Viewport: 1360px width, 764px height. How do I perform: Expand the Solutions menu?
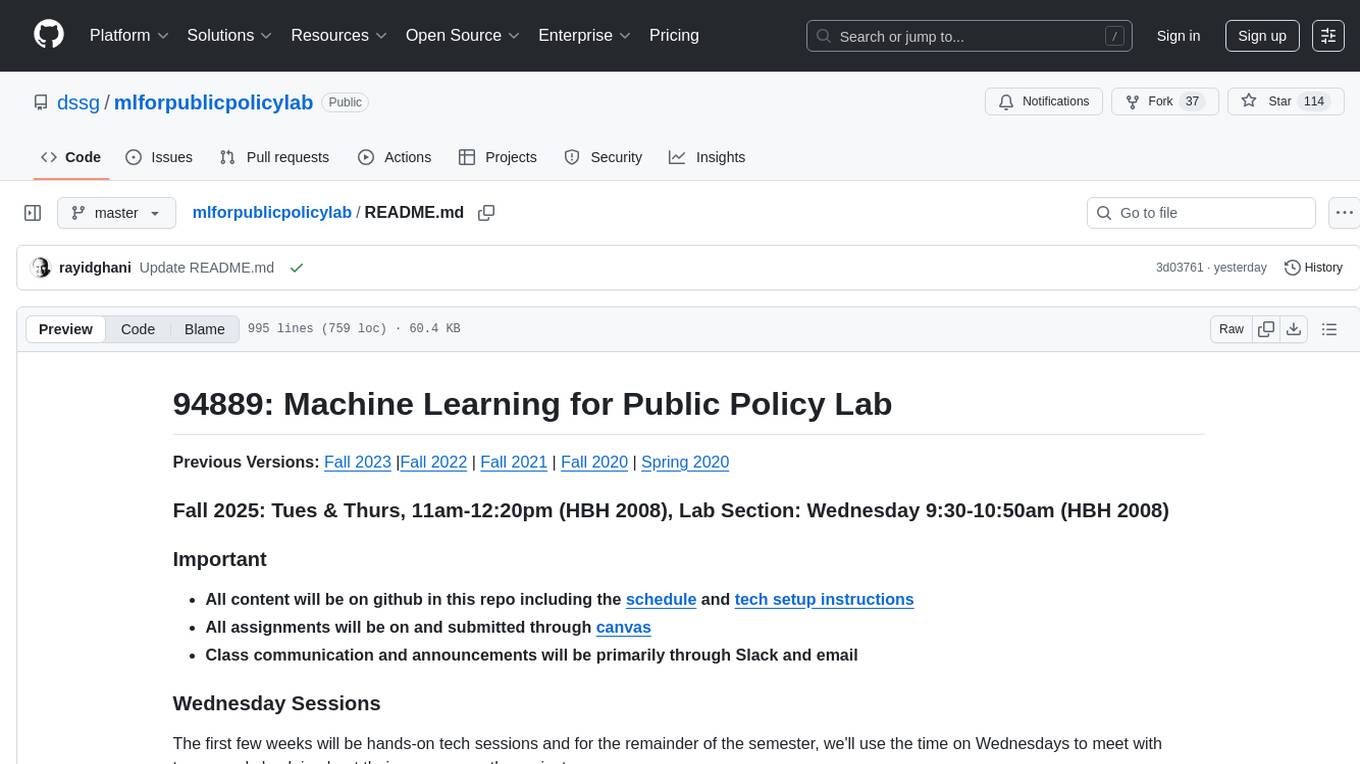[x=229, y=35]
